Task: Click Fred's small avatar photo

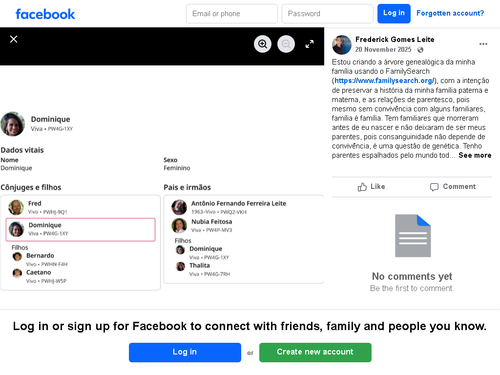Action: (x=16, y=207)
